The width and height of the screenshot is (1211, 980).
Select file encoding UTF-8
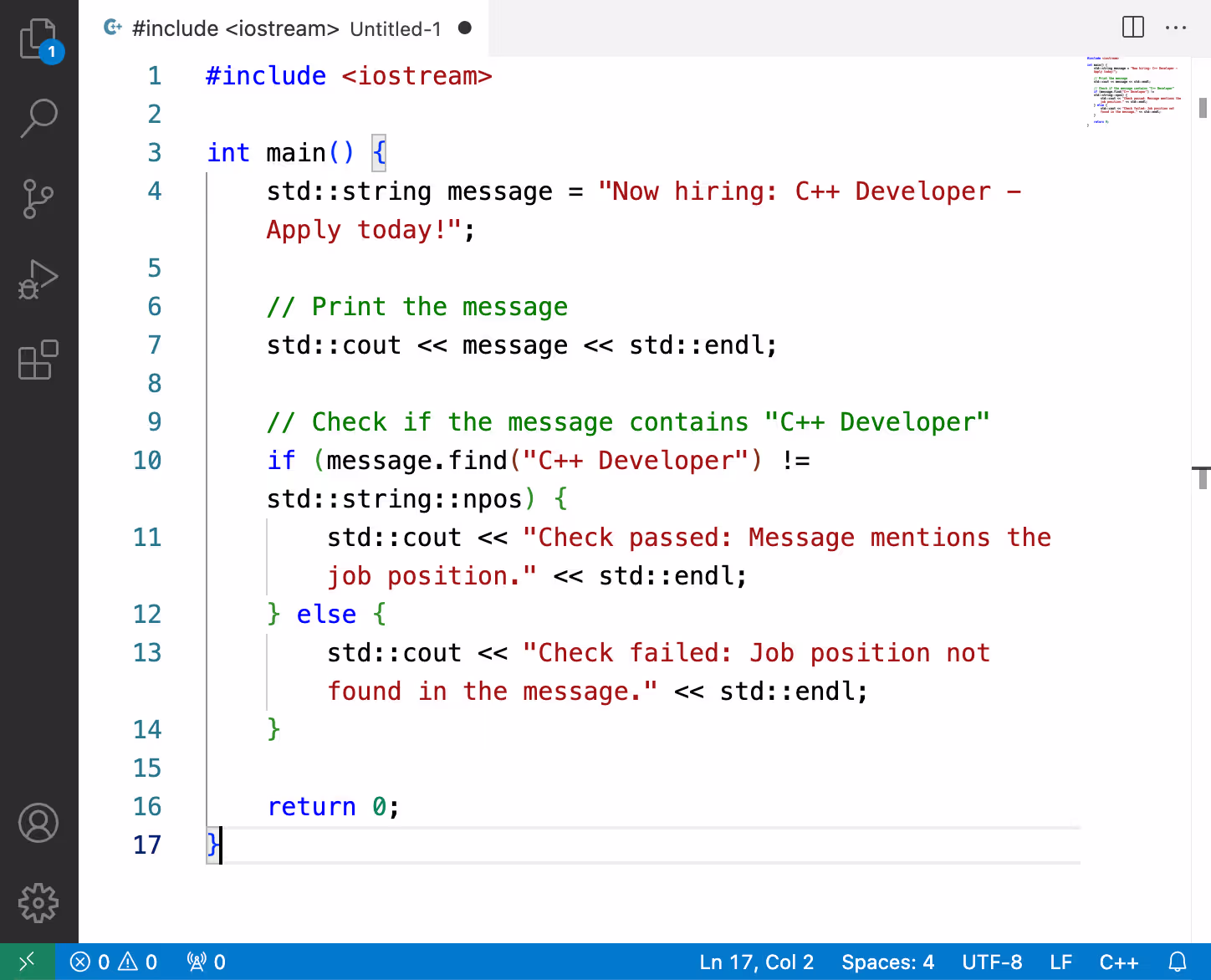pos(992,962)
